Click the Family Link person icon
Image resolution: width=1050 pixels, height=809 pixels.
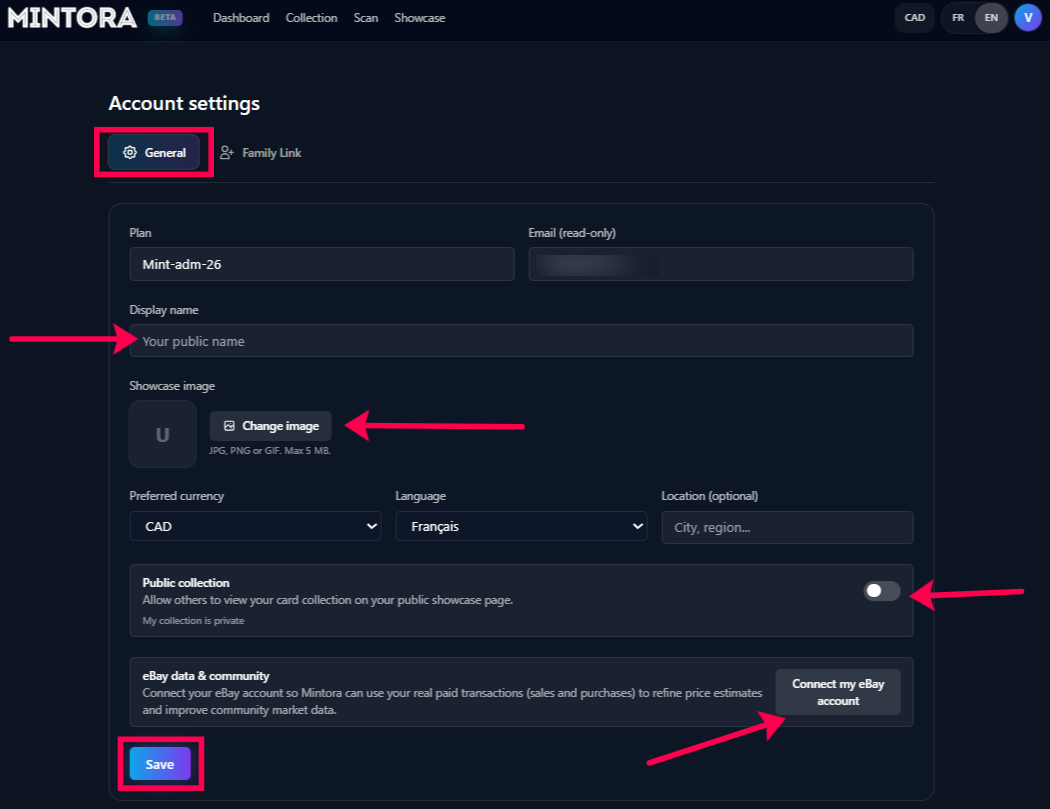pos(227,153)
